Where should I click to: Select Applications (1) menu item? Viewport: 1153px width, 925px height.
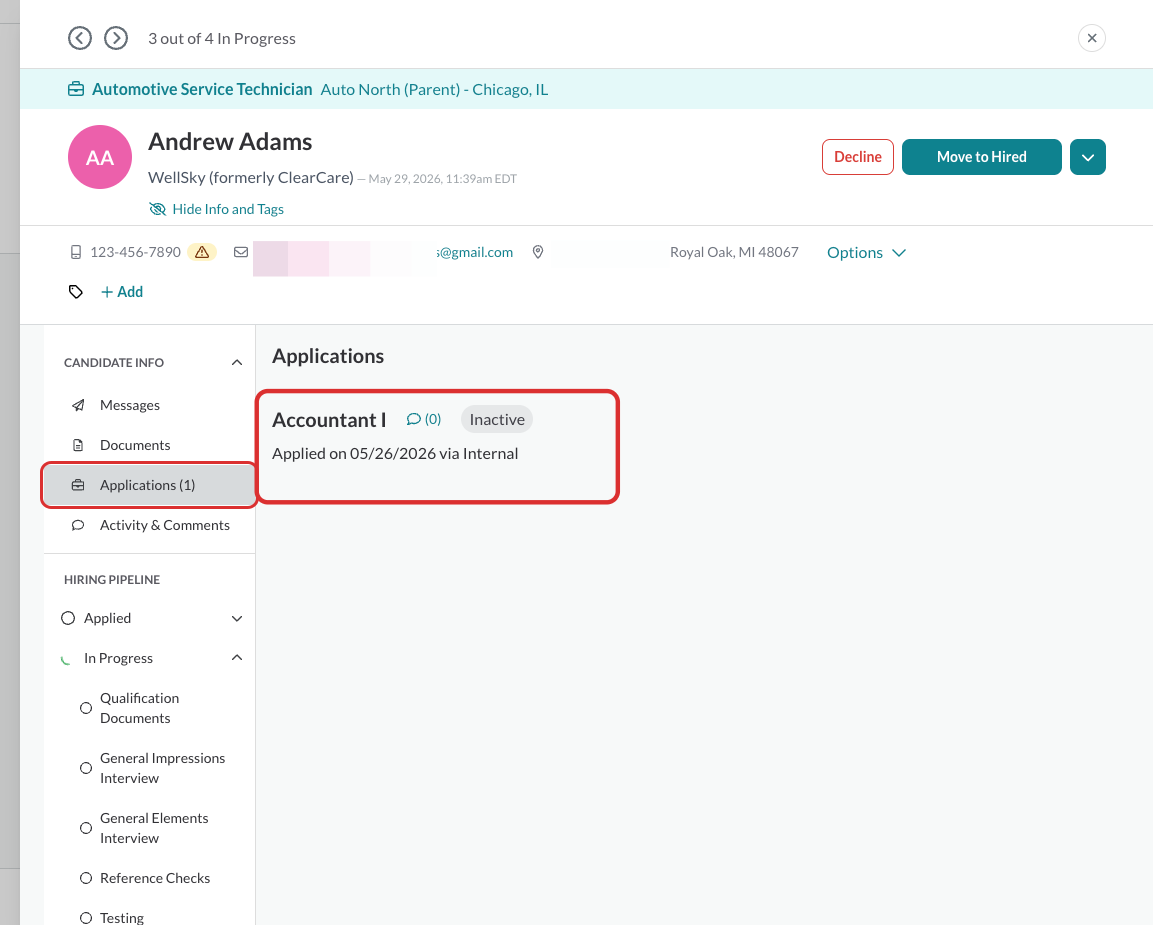coord(149,485)
